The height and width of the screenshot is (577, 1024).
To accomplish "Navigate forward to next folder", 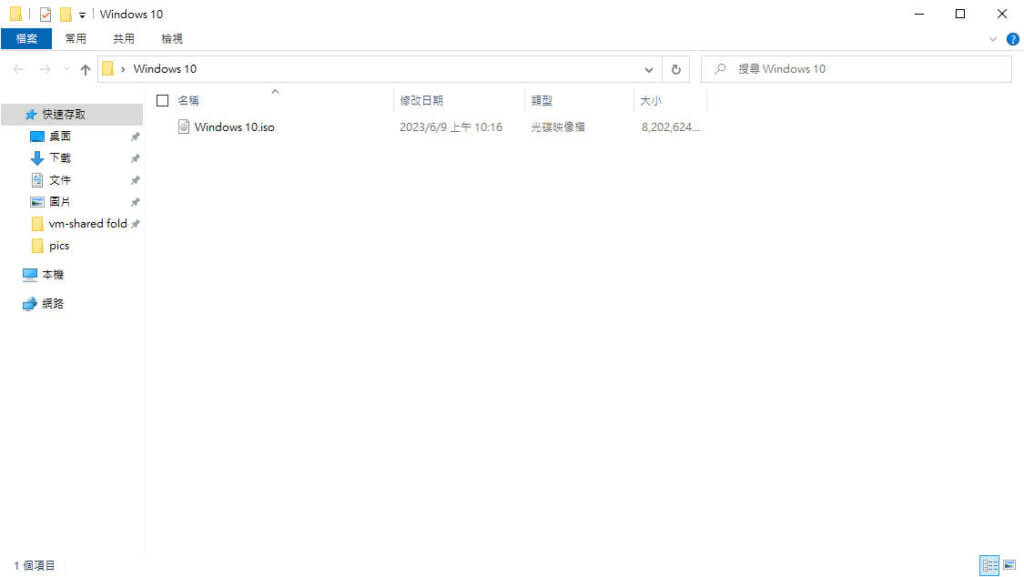I will point(45,69).
